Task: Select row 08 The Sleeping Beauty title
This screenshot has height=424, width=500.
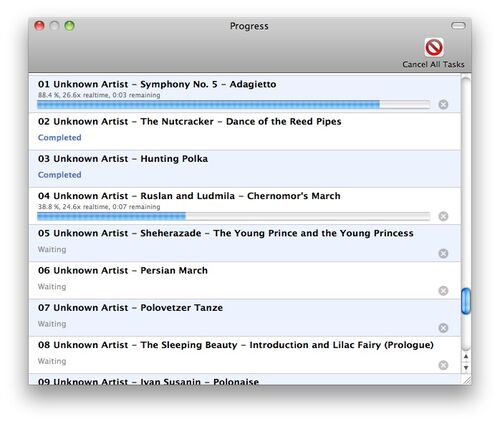Action: tap(236, 345)
